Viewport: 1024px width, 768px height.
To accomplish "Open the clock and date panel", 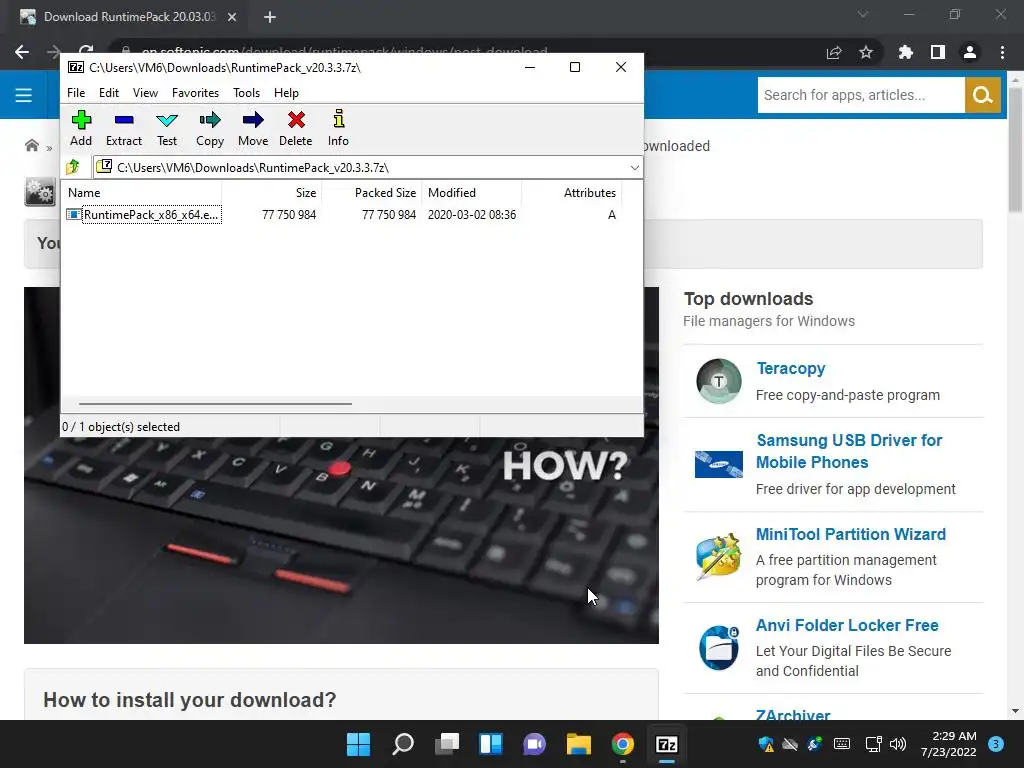I will coord(948,744).
